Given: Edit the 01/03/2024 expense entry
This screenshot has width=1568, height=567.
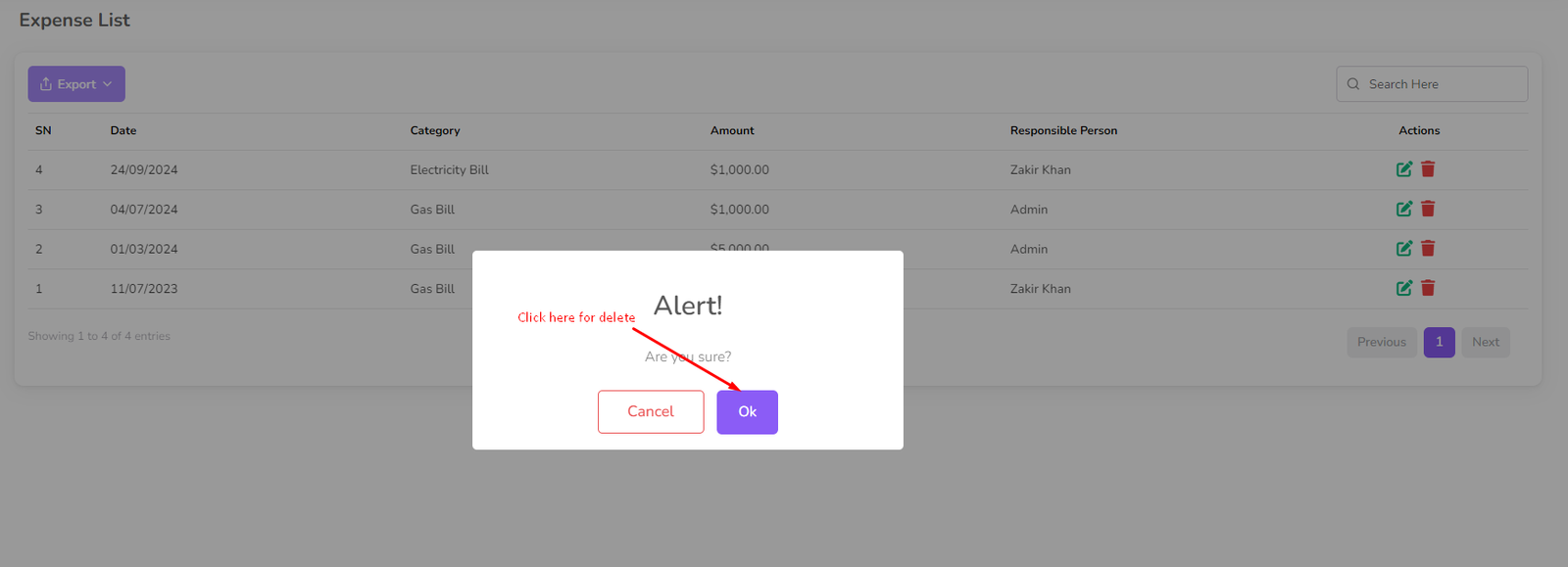Looking at the screenshot, I should click(1403, 249).
